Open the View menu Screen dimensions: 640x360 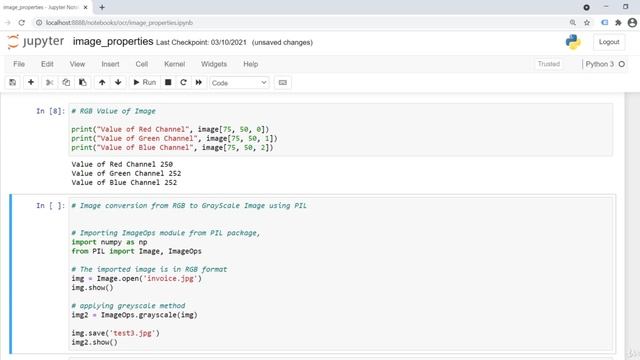pyautogui.click(x=77, y=64)
